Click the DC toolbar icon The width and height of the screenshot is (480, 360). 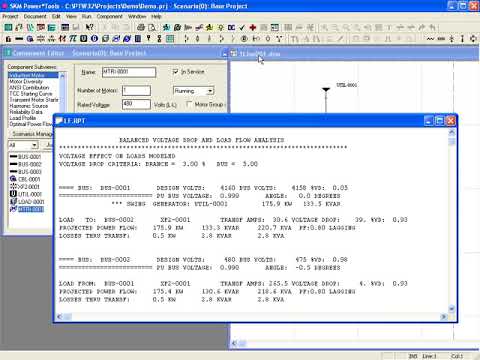231,27
